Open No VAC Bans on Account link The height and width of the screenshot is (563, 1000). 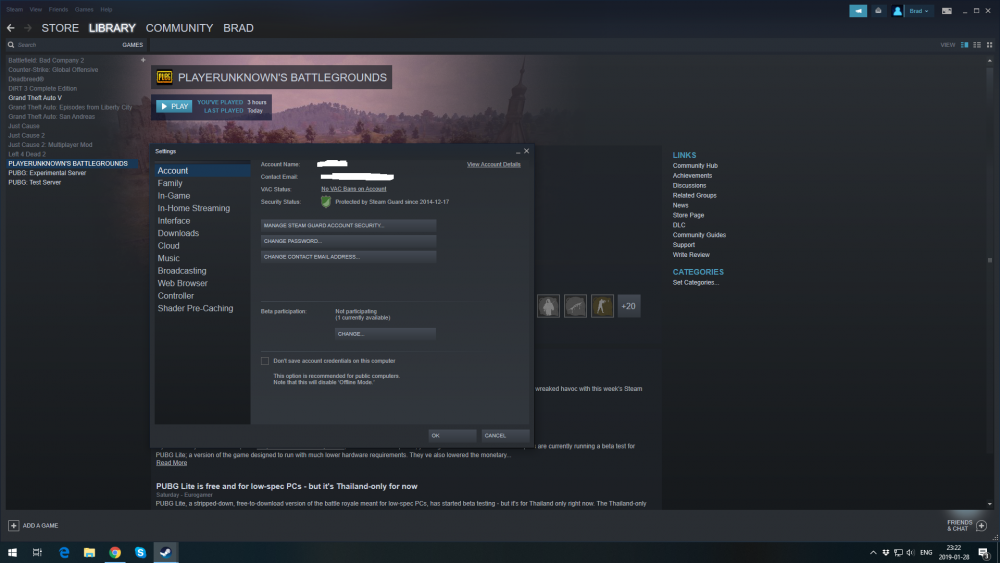(353, 189)
